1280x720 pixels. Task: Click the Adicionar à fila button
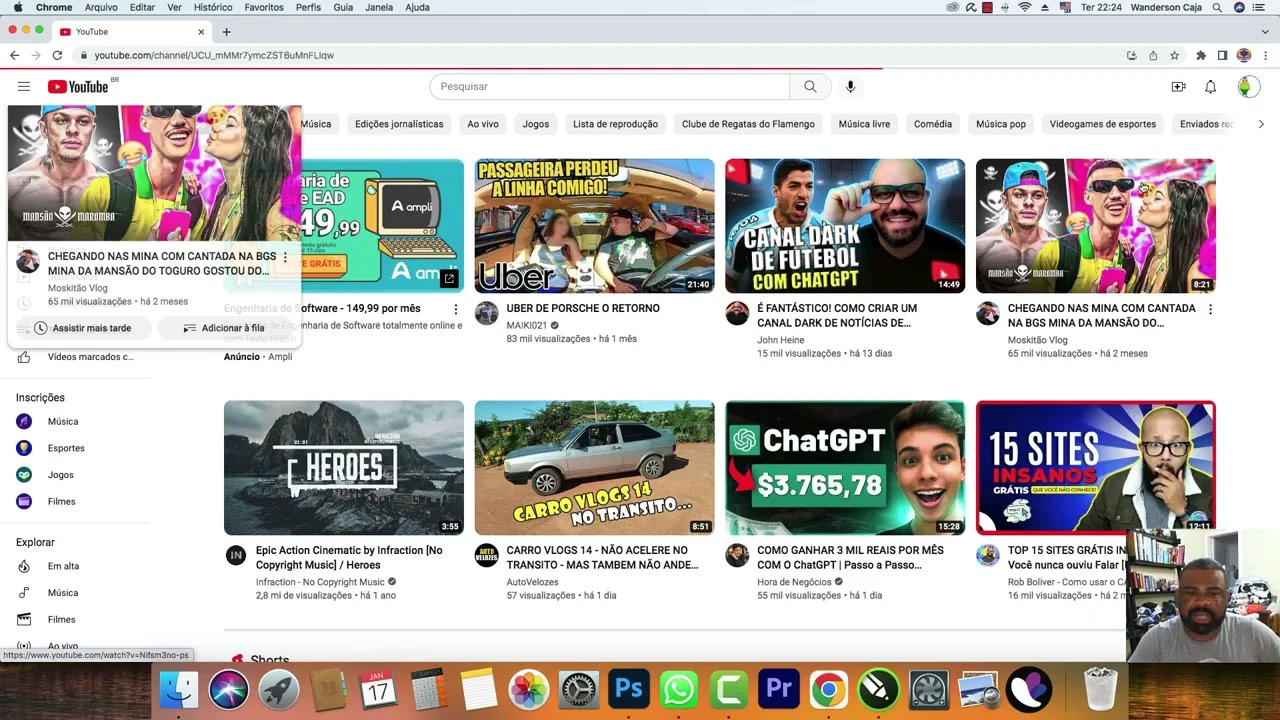[x=224, y=328]
